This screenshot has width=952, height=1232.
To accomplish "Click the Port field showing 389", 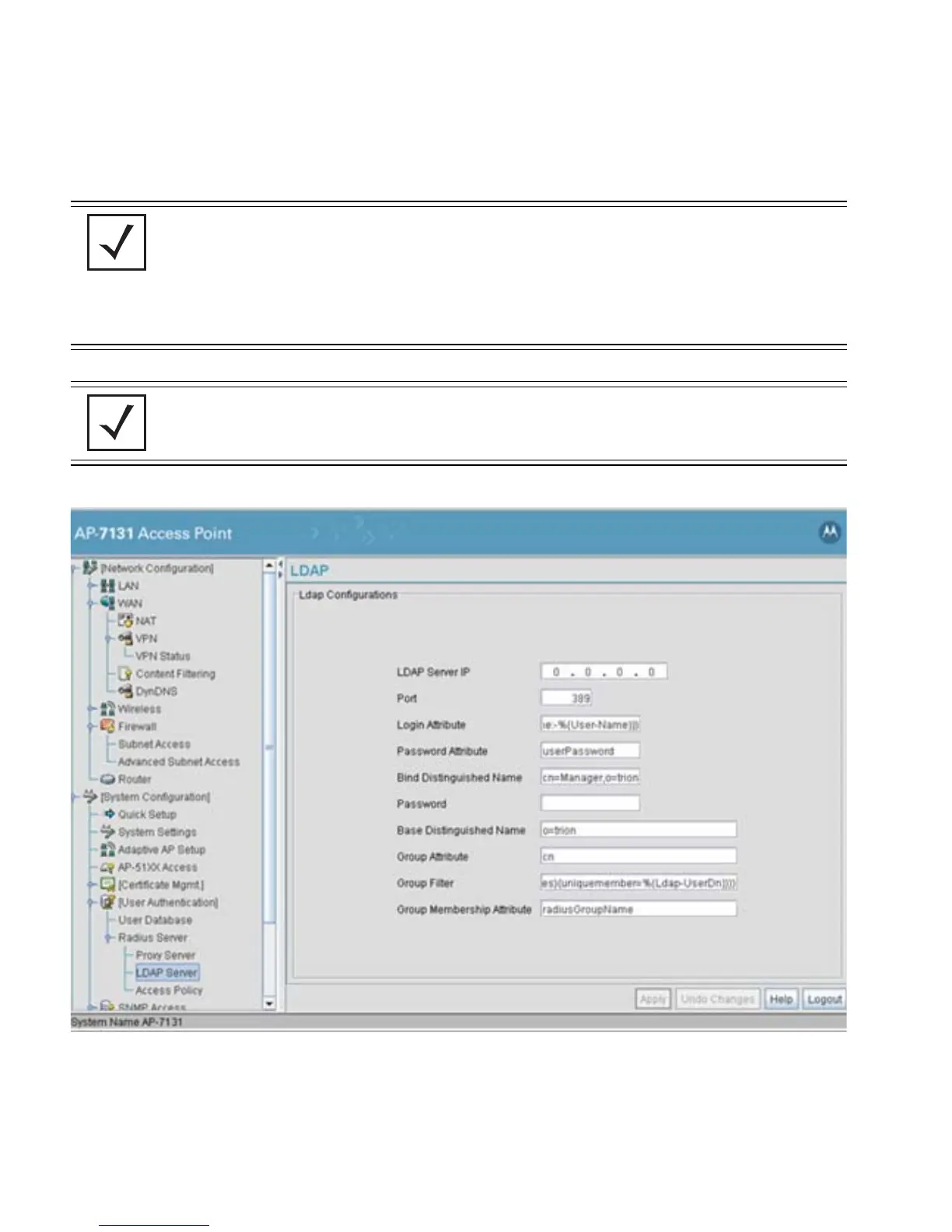I will click(x=566, y=698).
